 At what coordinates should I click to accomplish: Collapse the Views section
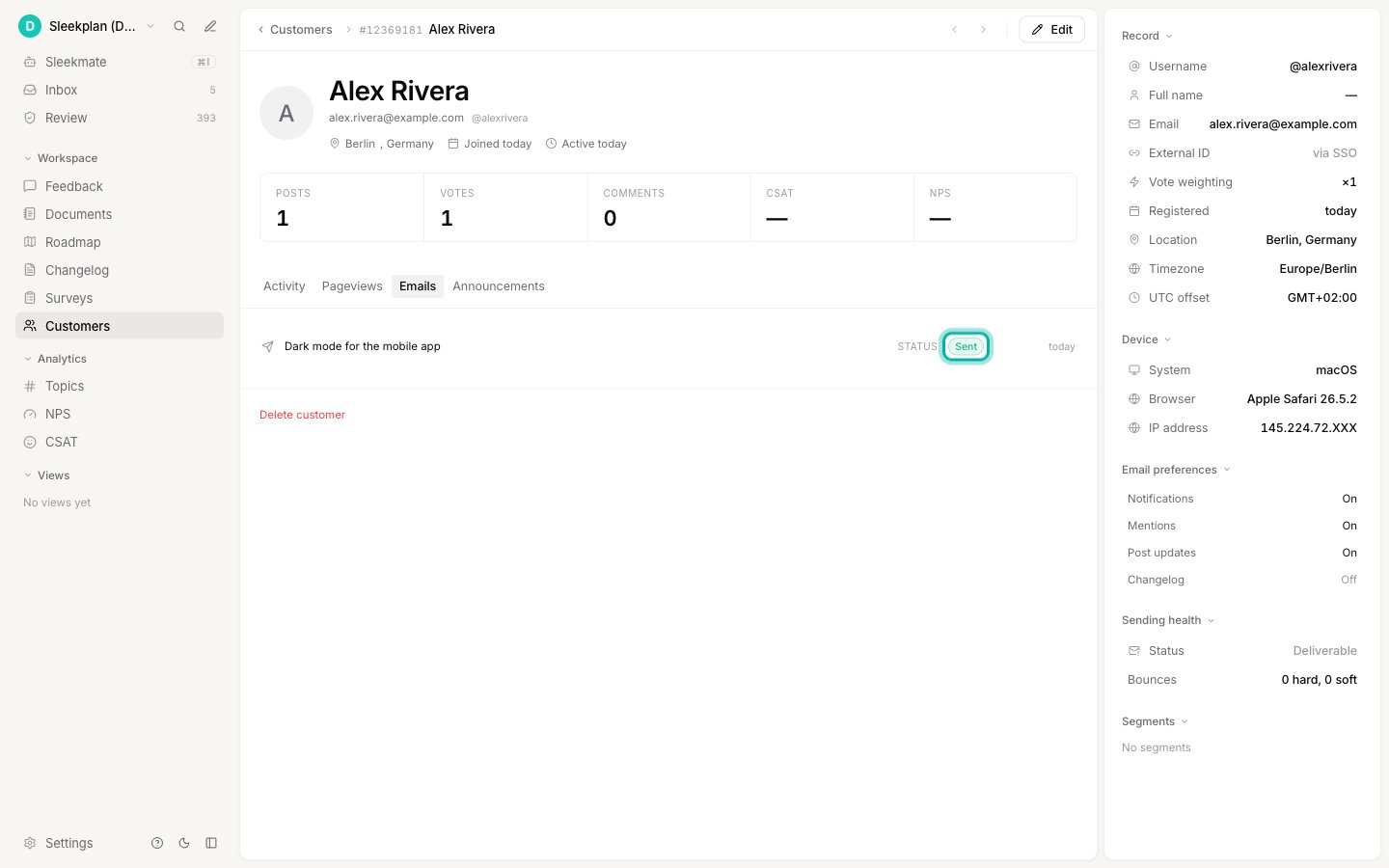point(46,475)
